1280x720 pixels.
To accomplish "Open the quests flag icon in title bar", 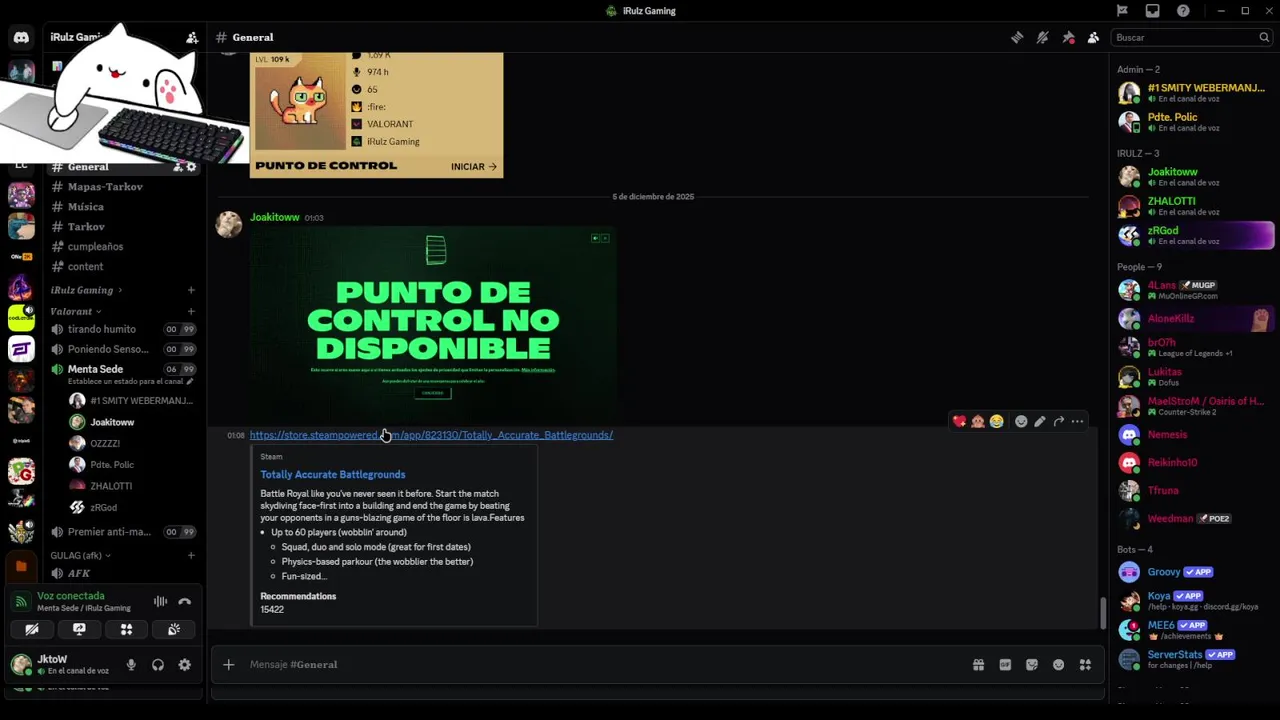I will [1122, 11].
